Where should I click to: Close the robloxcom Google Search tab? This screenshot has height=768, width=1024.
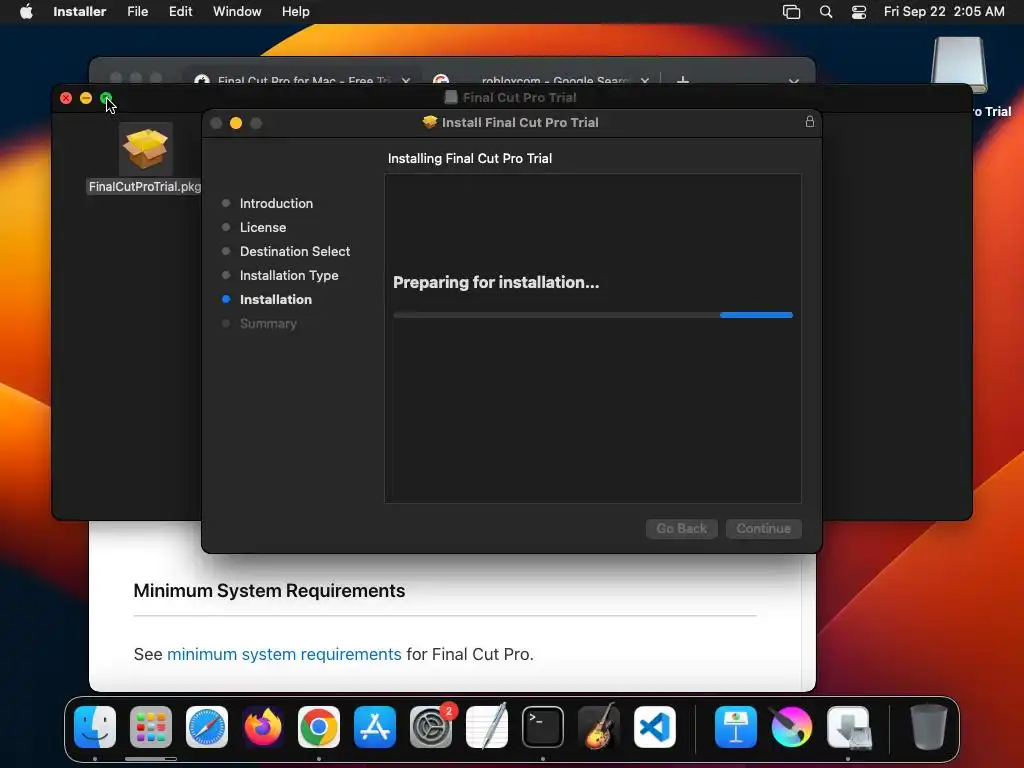645,80
